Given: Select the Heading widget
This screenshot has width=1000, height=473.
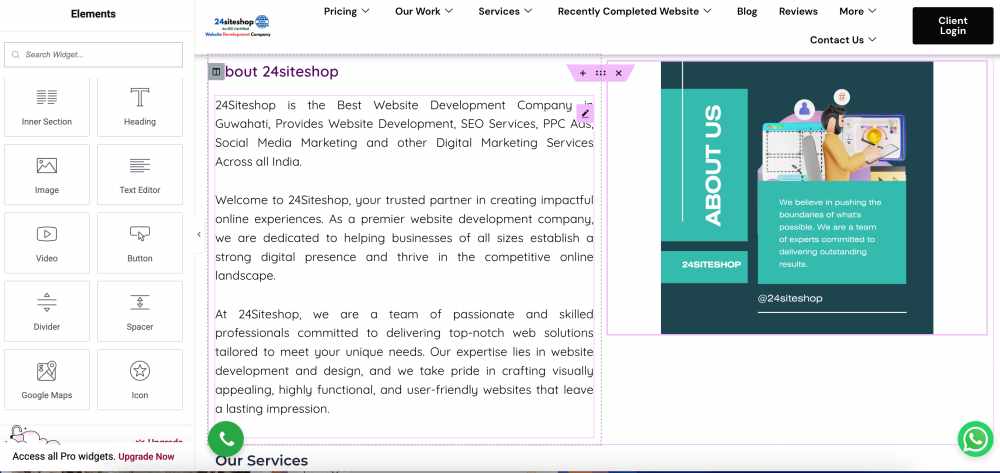Looking at the screenshot, I should (140, 106).
